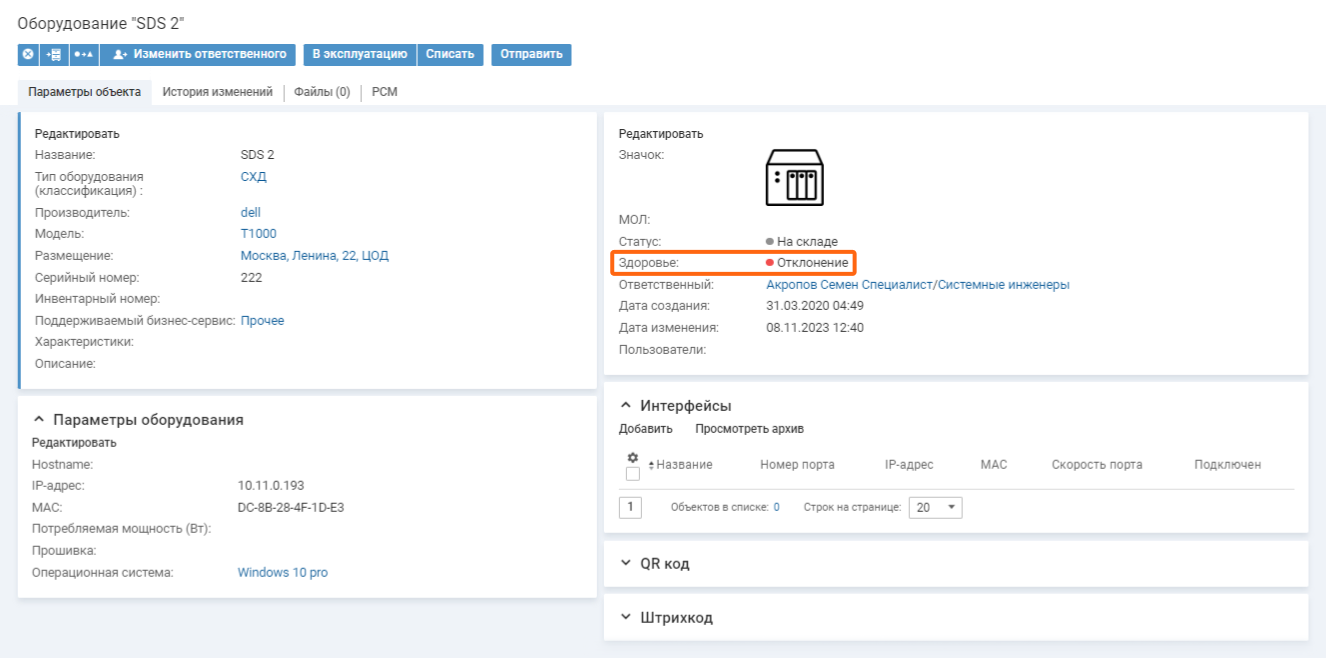Expand the QR код section

(x=626, y=564)
